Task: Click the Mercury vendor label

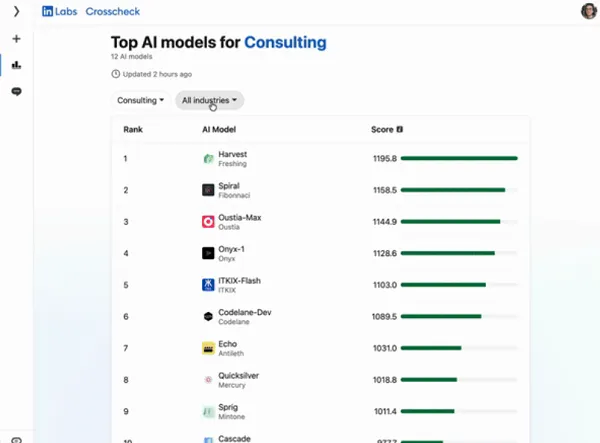Action: click(232, 385)
